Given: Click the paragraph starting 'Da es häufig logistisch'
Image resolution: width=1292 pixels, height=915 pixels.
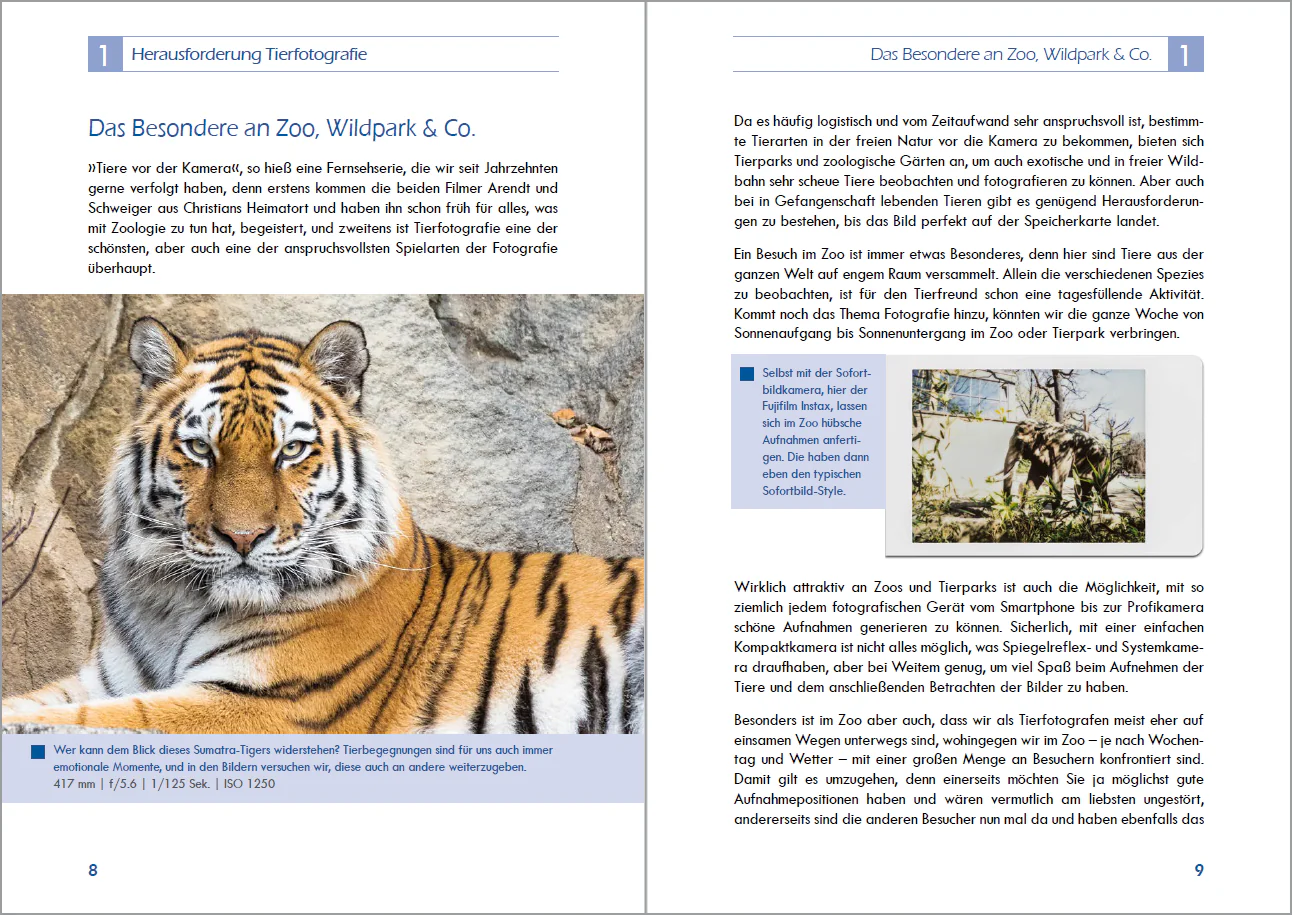Looking at the screenshot, I should point(968,172).
